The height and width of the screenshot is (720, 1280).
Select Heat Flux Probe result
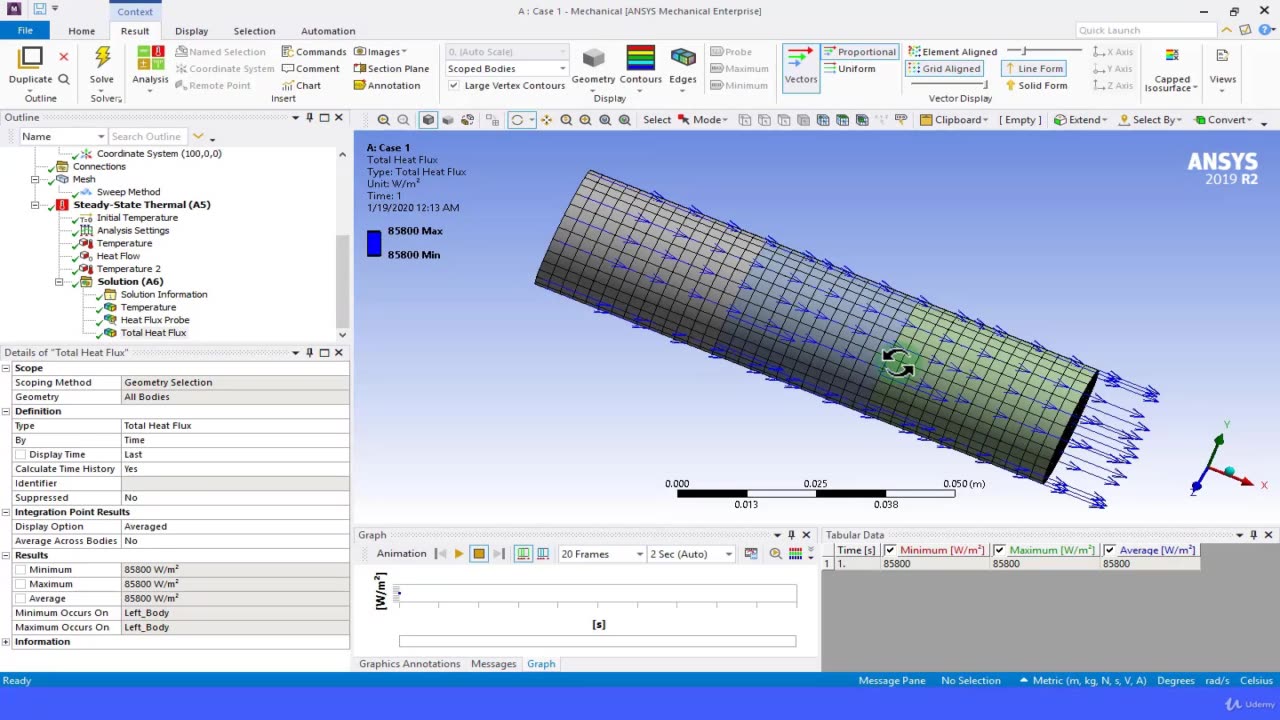click(155, 320)
